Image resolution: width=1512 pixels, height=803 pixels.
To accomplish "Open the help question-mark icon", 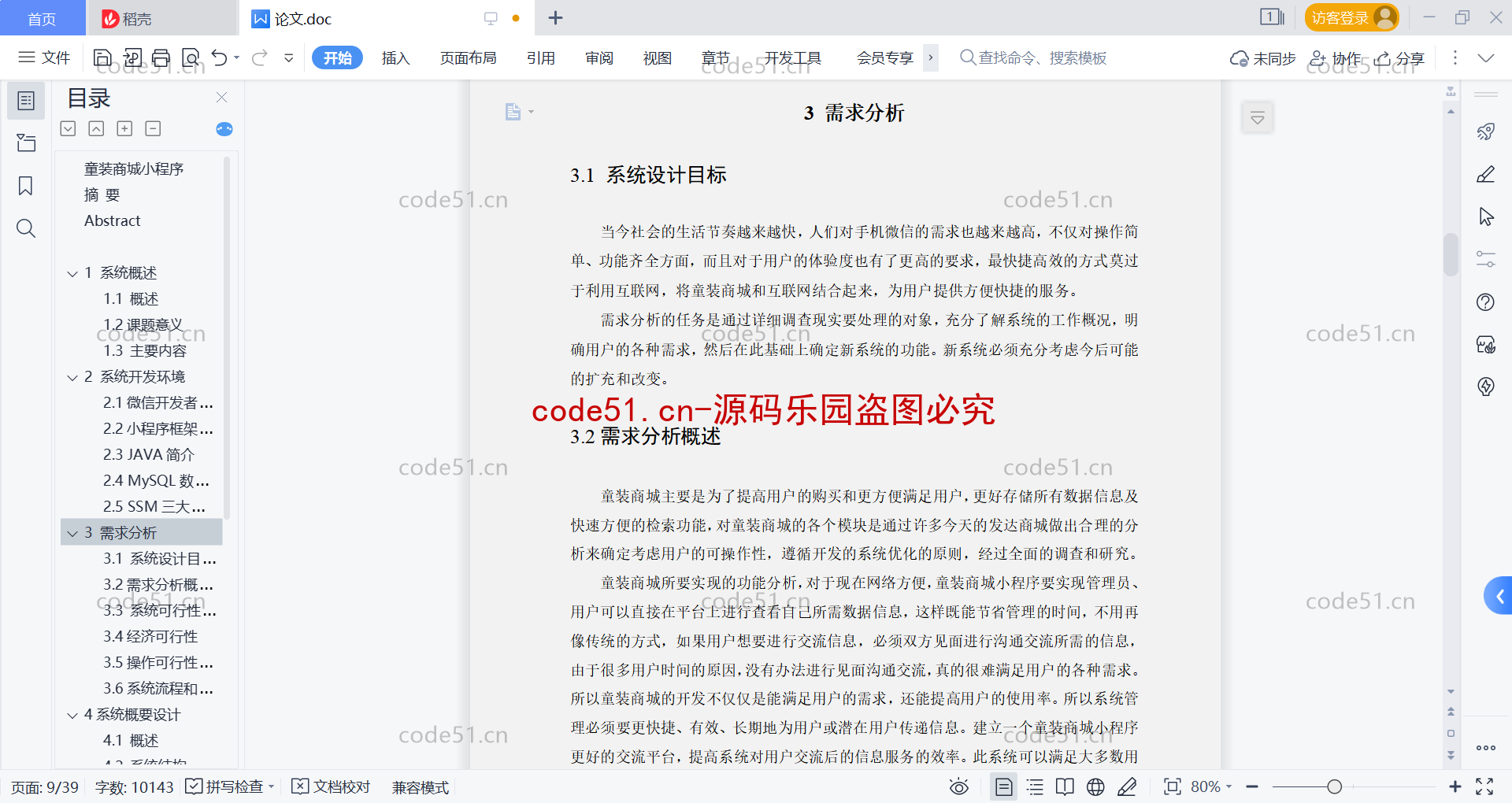I will (x=1486, y=302).
